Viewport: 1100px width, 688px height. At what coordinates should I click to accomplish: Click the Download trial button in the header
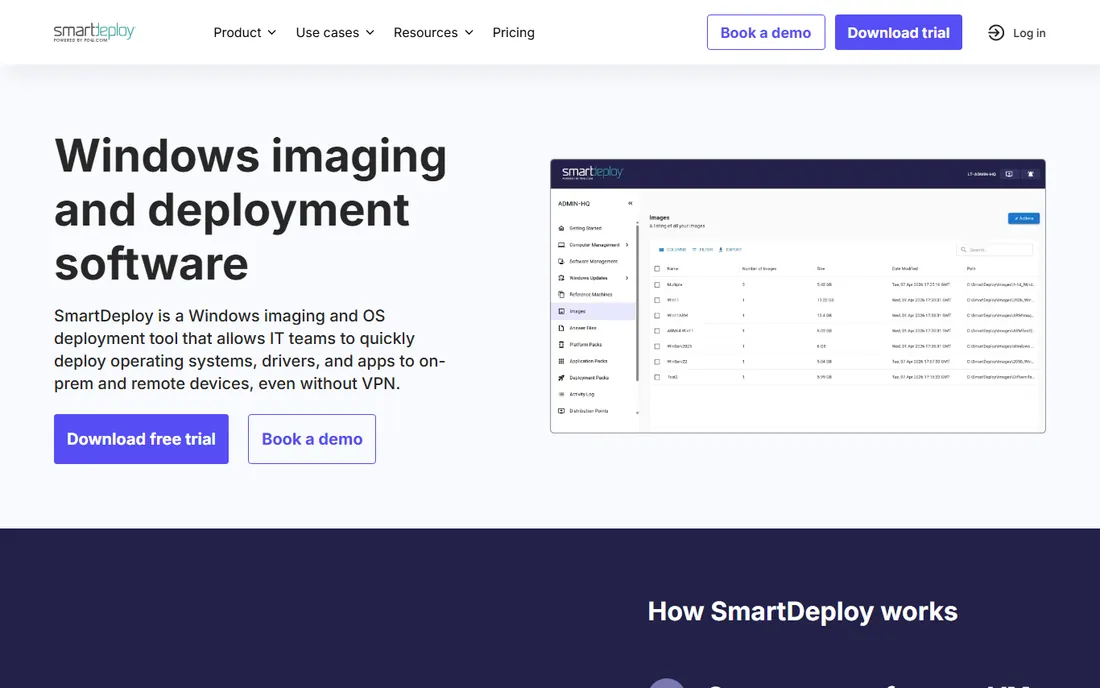click(x=898, y=32)
